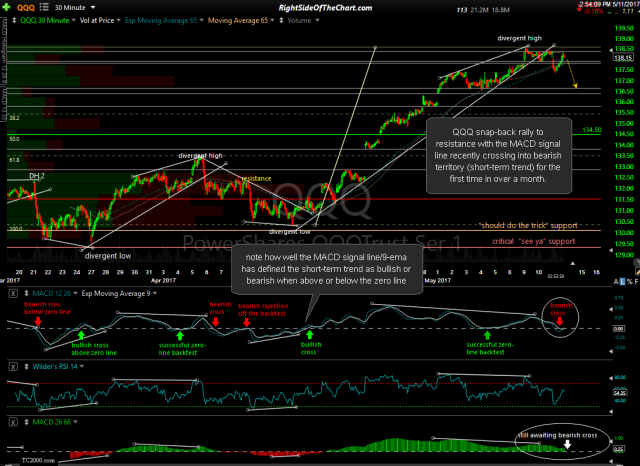
Task: Click the price axis pointer near 138.50
Action: (611, 49)
